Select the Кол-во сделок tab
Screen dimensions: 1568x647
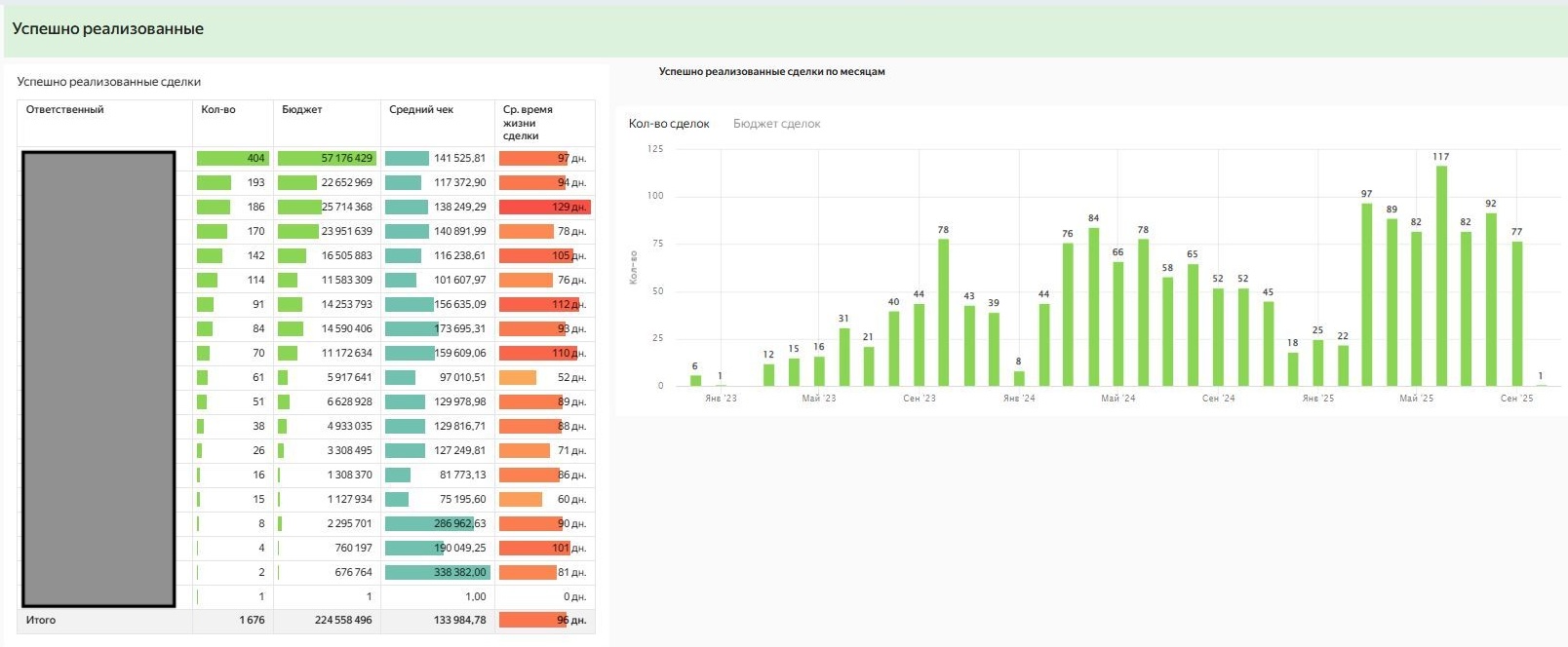pos(669,124)
